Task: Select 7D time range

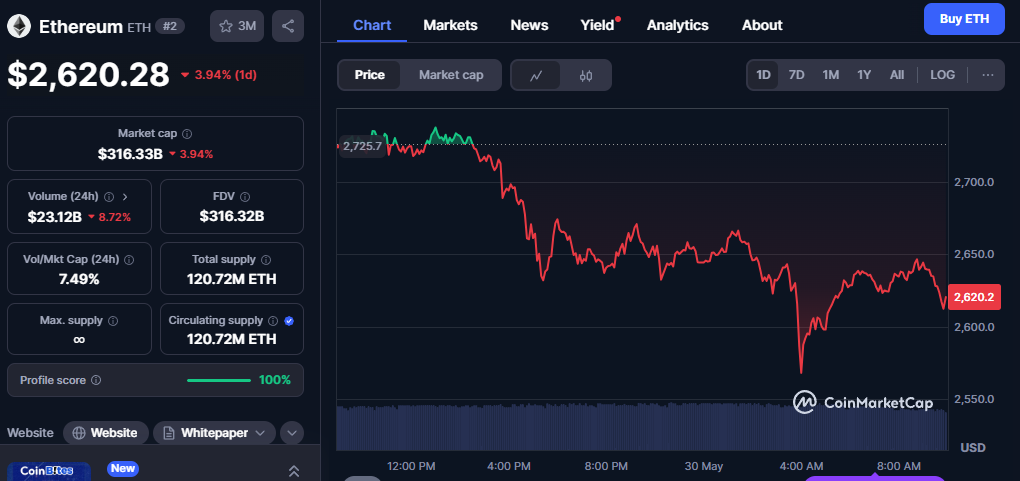Action: [x=796, y=75]
